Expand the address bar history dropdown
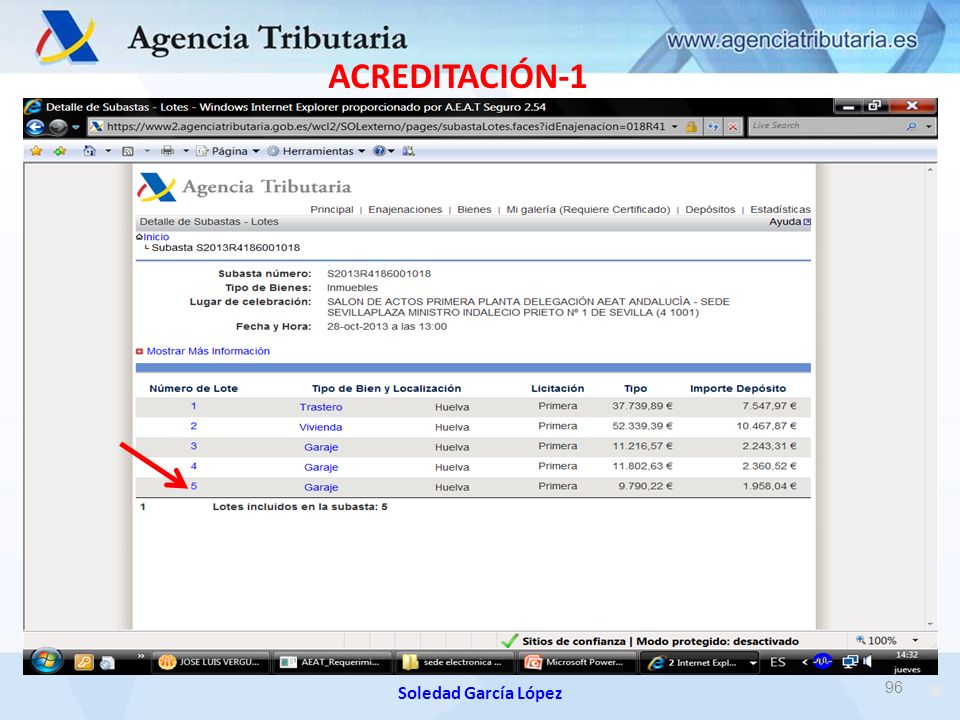 click(675, 127)
